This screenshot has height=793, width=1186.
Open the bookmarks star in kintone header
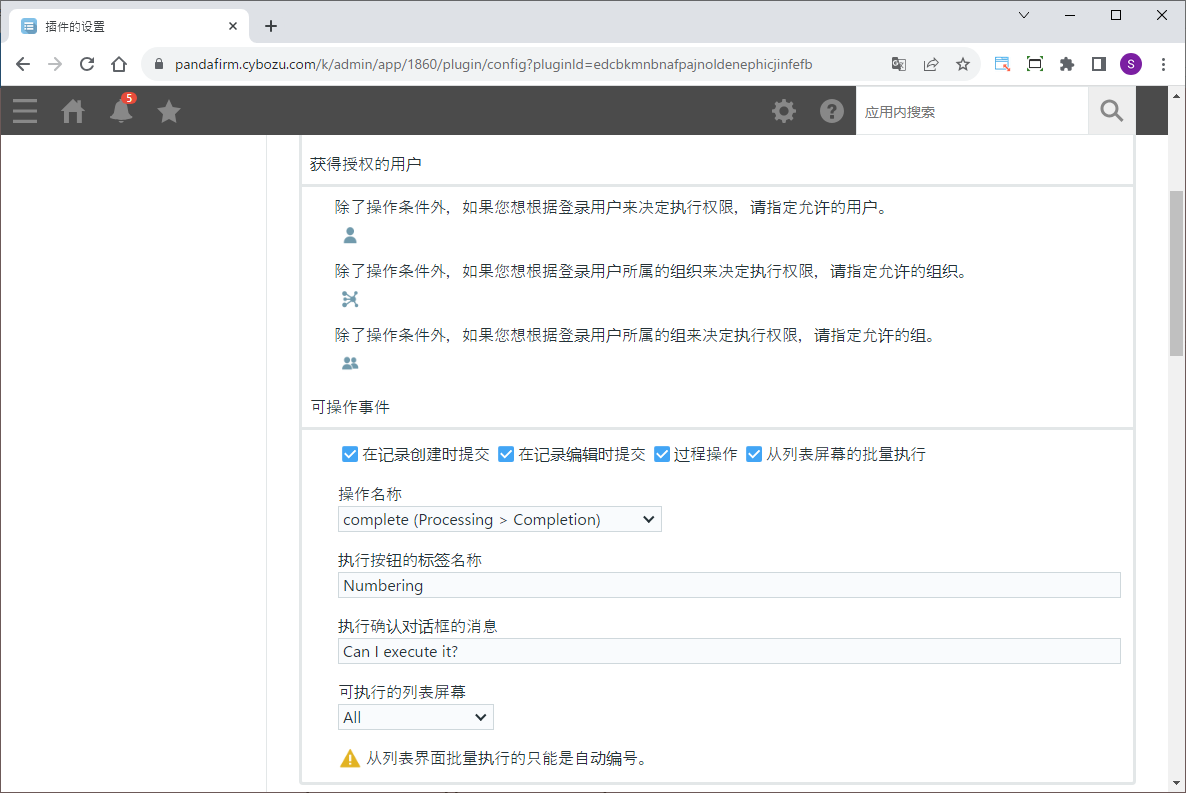(x=169, y=111)
